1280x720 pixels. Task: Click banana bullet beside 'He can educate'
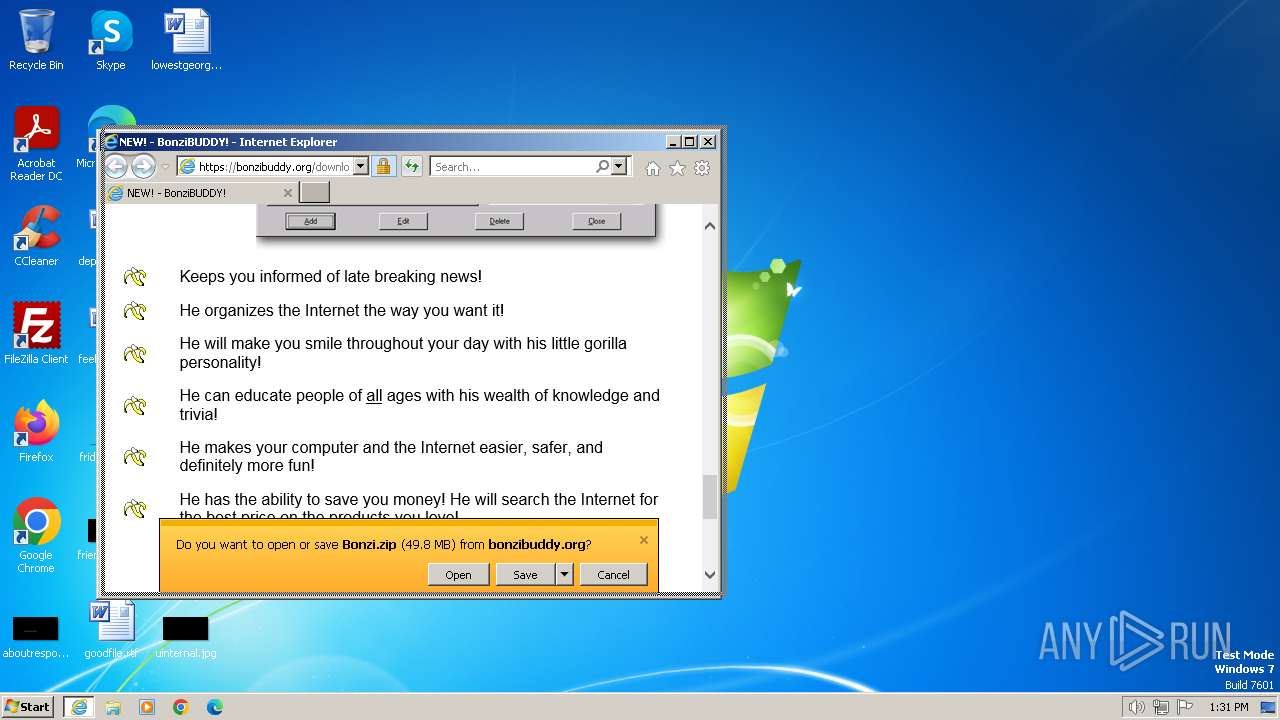(135, 405)
